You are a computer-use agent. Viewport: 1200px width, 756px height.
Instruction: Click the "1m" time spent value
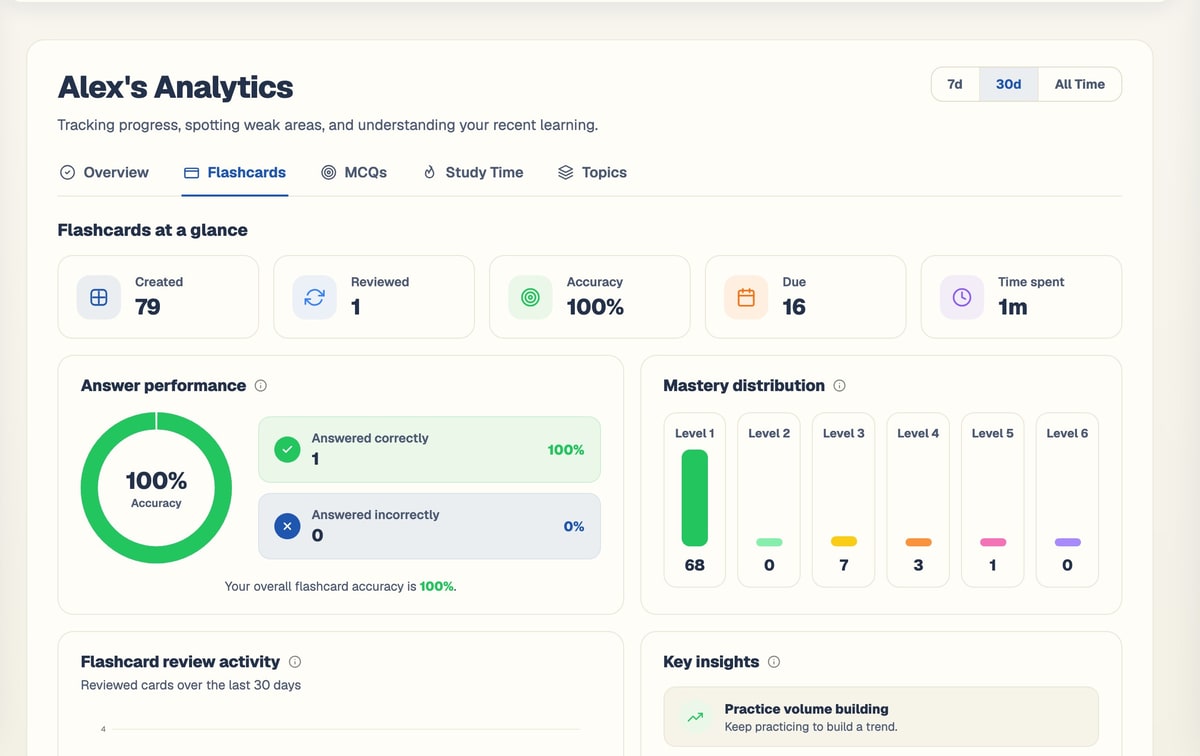pos(1013,307)
